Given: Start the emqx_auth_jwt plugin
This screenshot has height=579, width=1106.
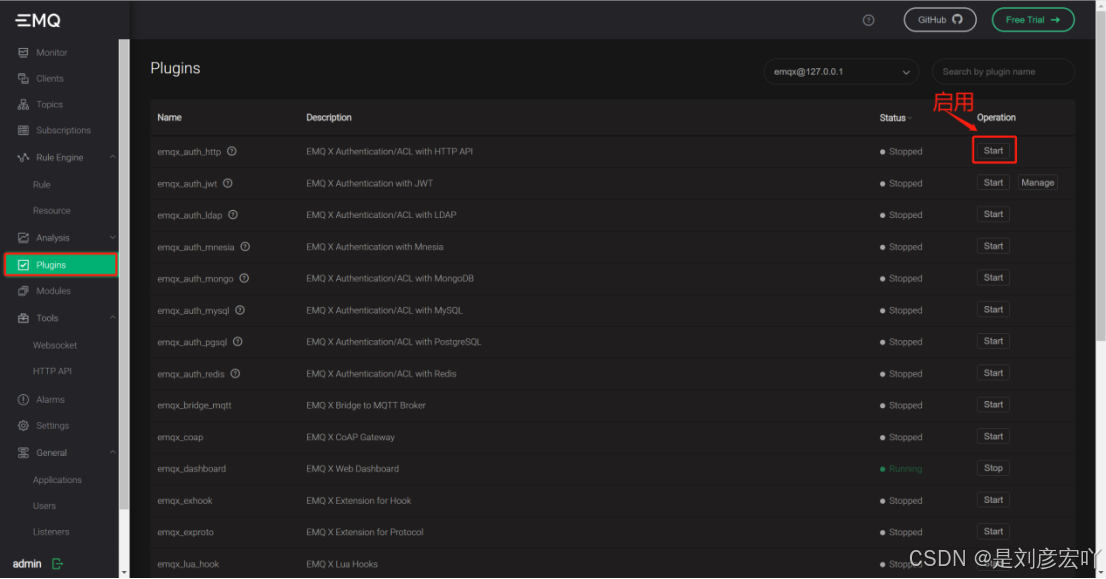Looking at the screenshot, I should (x=993, y=183).
